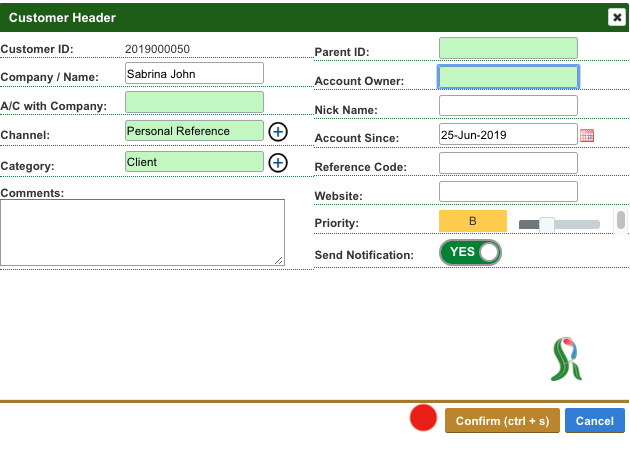Viewport: 630px width, 450px height.
Task: Focus the Nick Name field
Action: click(508, 106)
